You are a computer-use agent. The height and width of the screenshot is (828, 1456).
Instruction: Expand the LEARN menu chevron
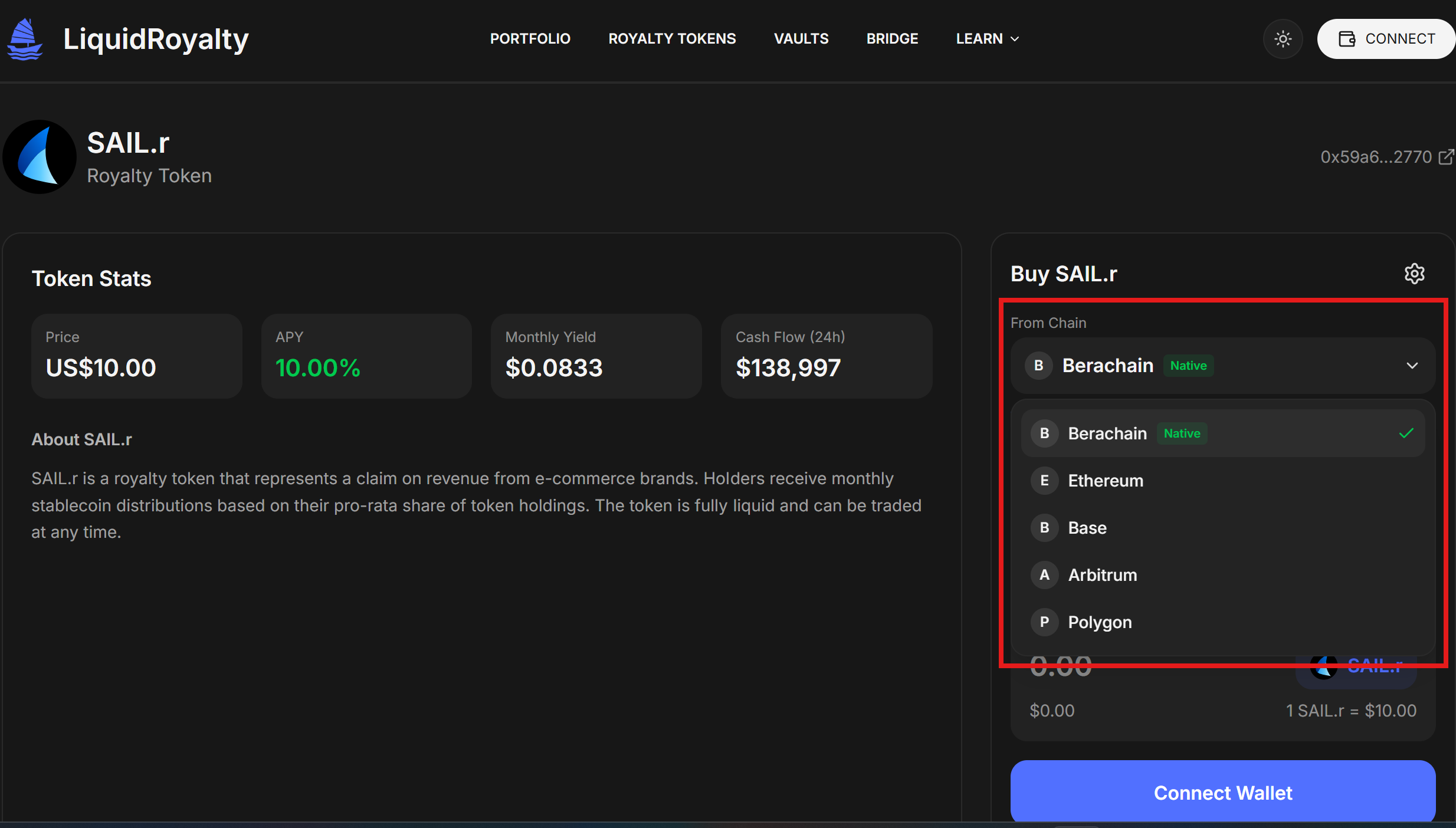click(1015, 39)
